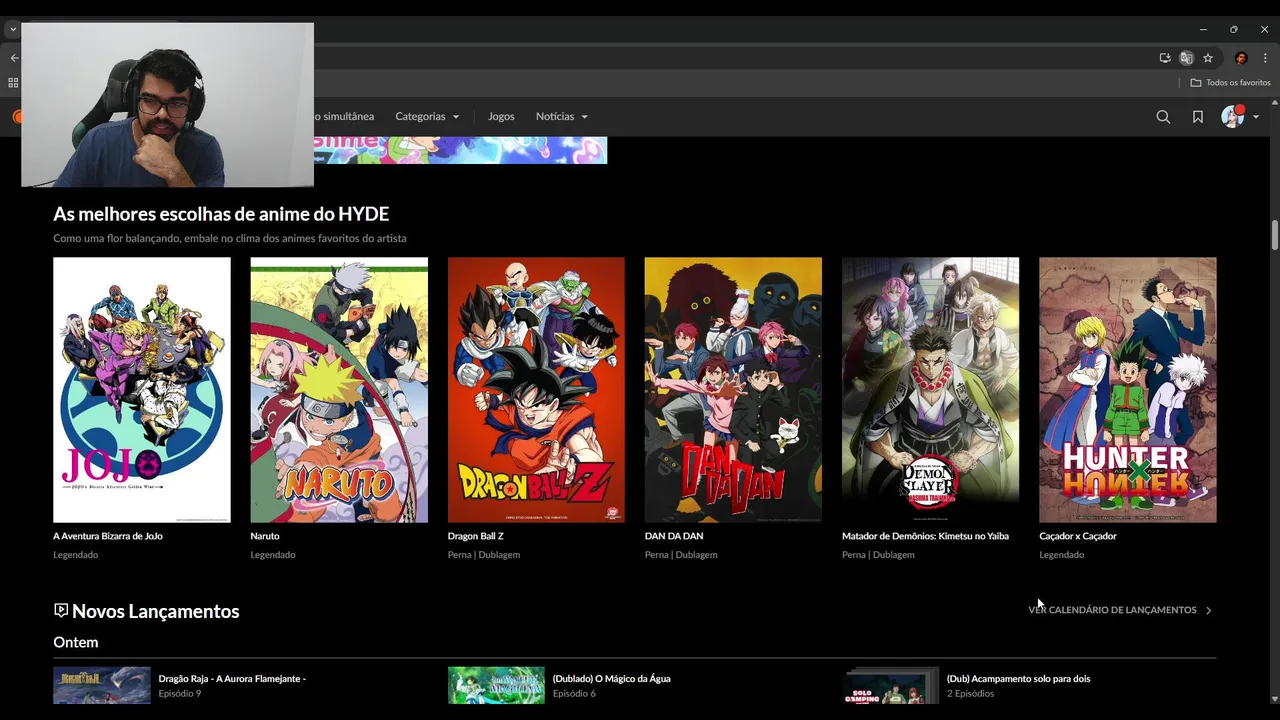Expand the Notícias dropdown menu
Screen dimensions: 1280x720
point(562,117)
